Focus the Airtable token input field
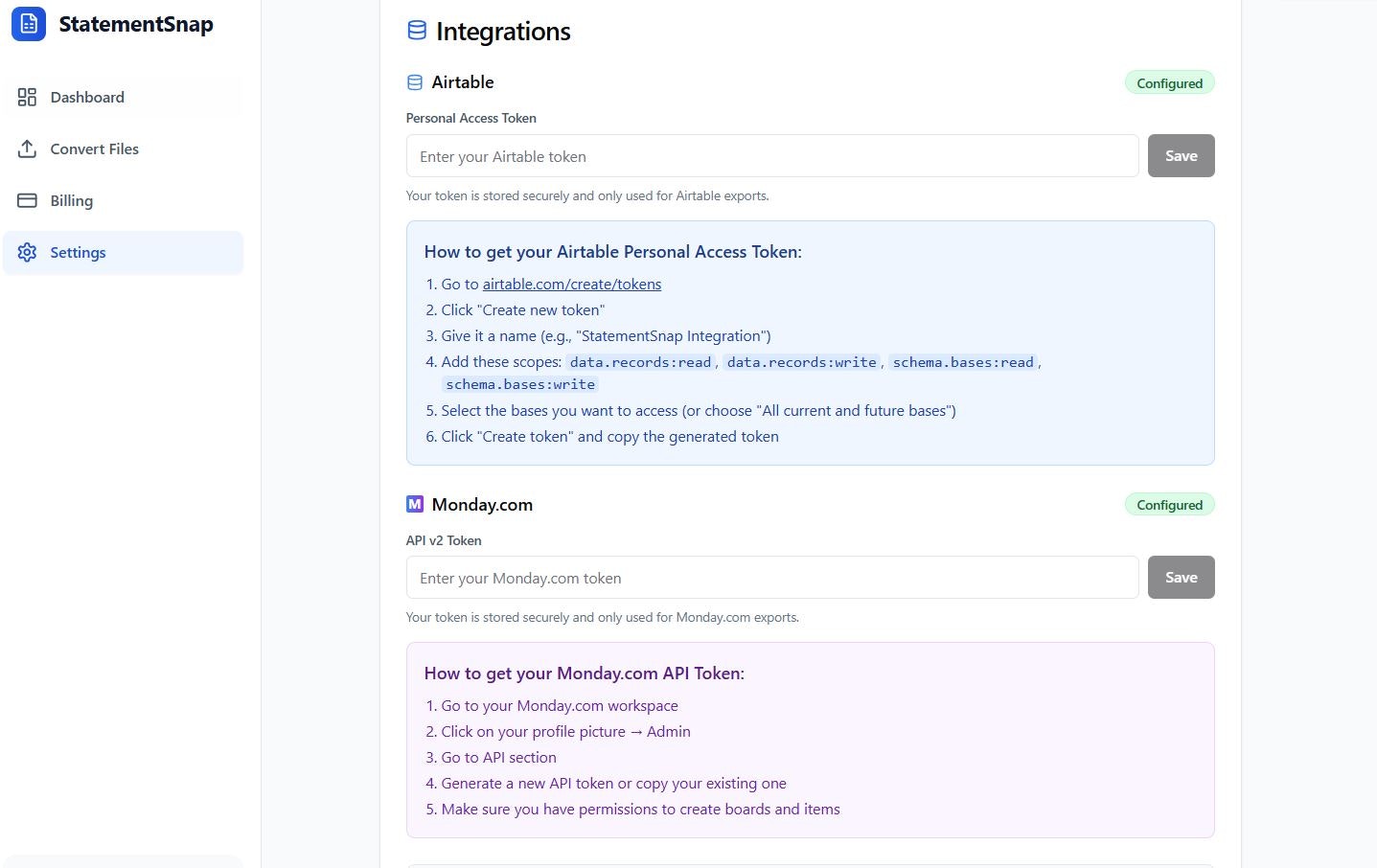Image resolution: width=1377 pixels, height=868 pixels. pyautogui.click(x=772, y=156)
